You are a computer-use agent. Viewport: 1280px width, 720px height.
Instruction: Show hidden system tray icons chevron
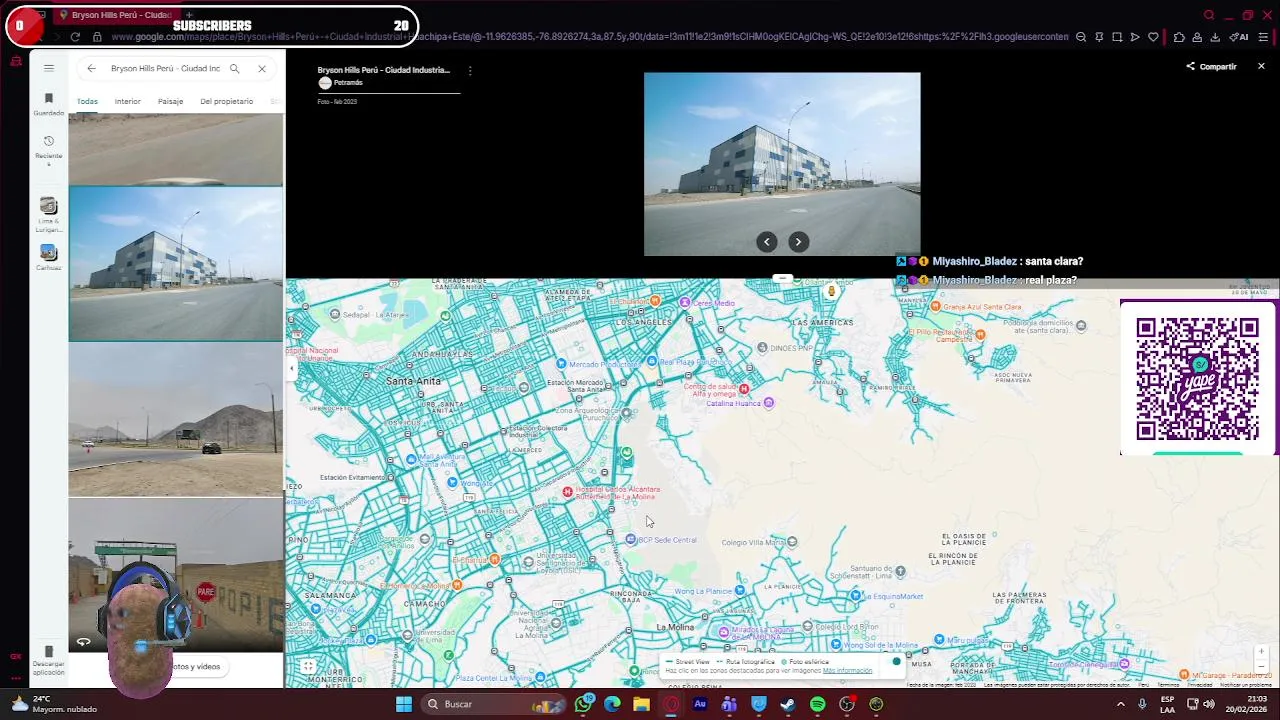point(1120,704)
